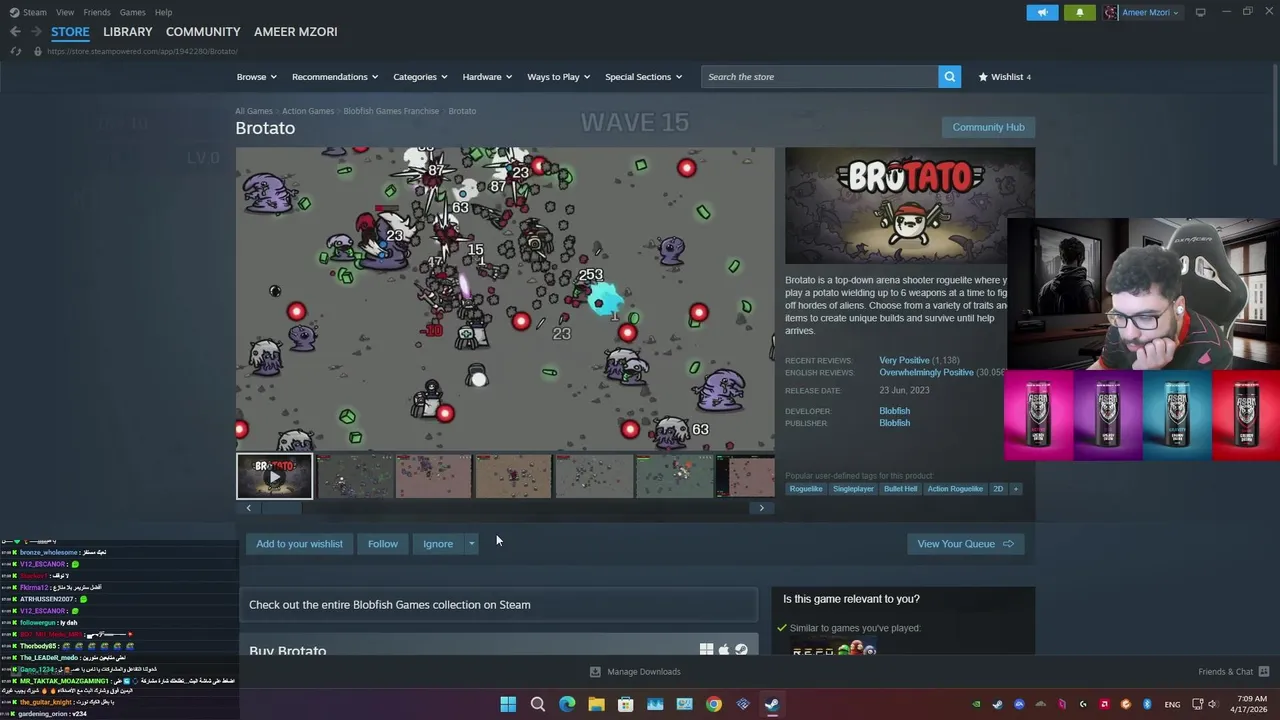Viewport: 1280px width, 720px height.
Task: Open the Wishlist star link
Action: pyautogui.click(x=1004, y=77)
